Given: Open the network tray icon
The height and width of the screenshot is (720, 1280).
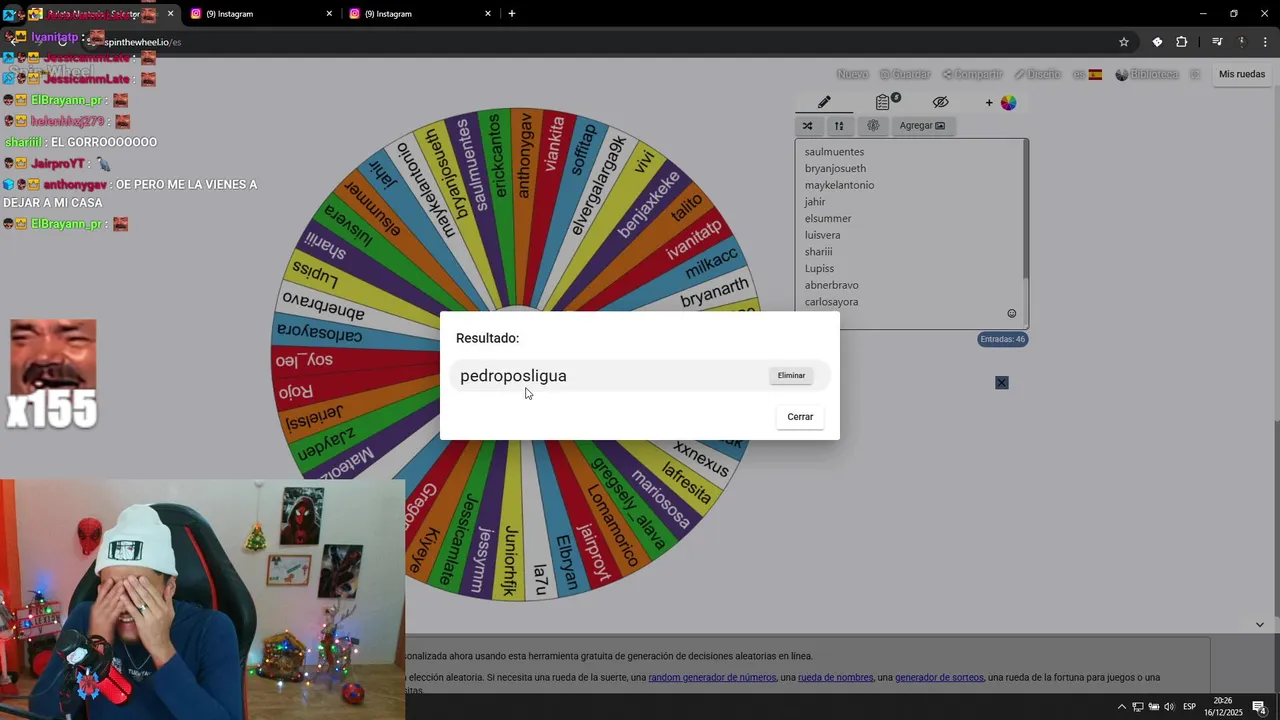Looking at the screenshot, I should (1137, 707).
